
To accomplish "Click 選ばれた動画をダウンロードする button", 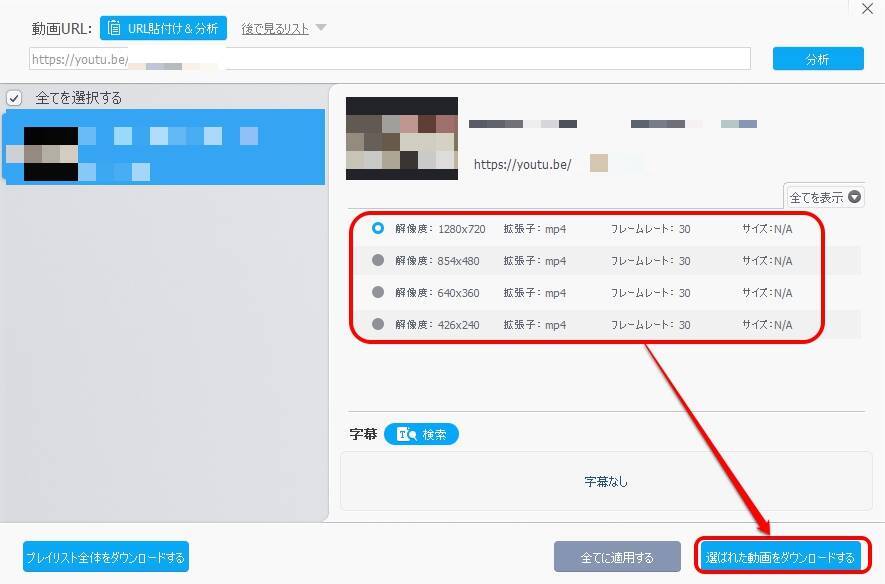I will tap(780, 557).
